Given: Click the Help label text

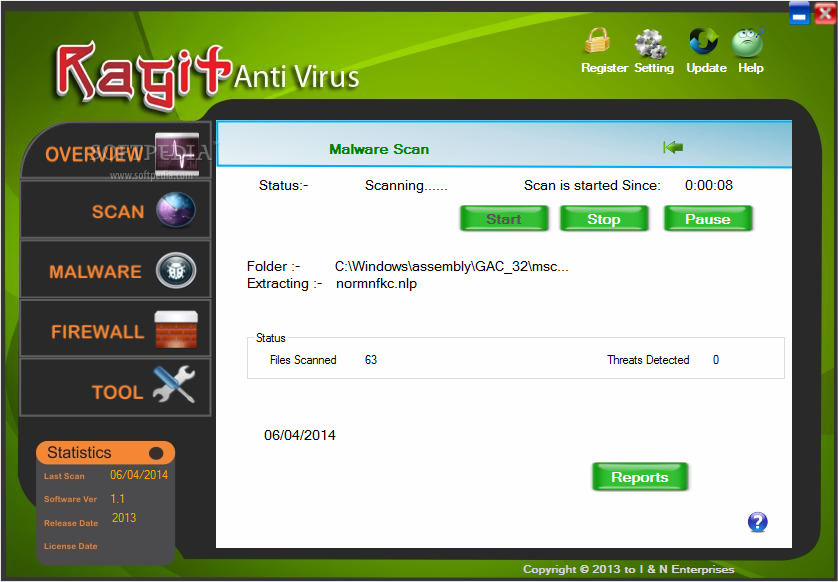Looking at the screenshot, I should point(751,68).
